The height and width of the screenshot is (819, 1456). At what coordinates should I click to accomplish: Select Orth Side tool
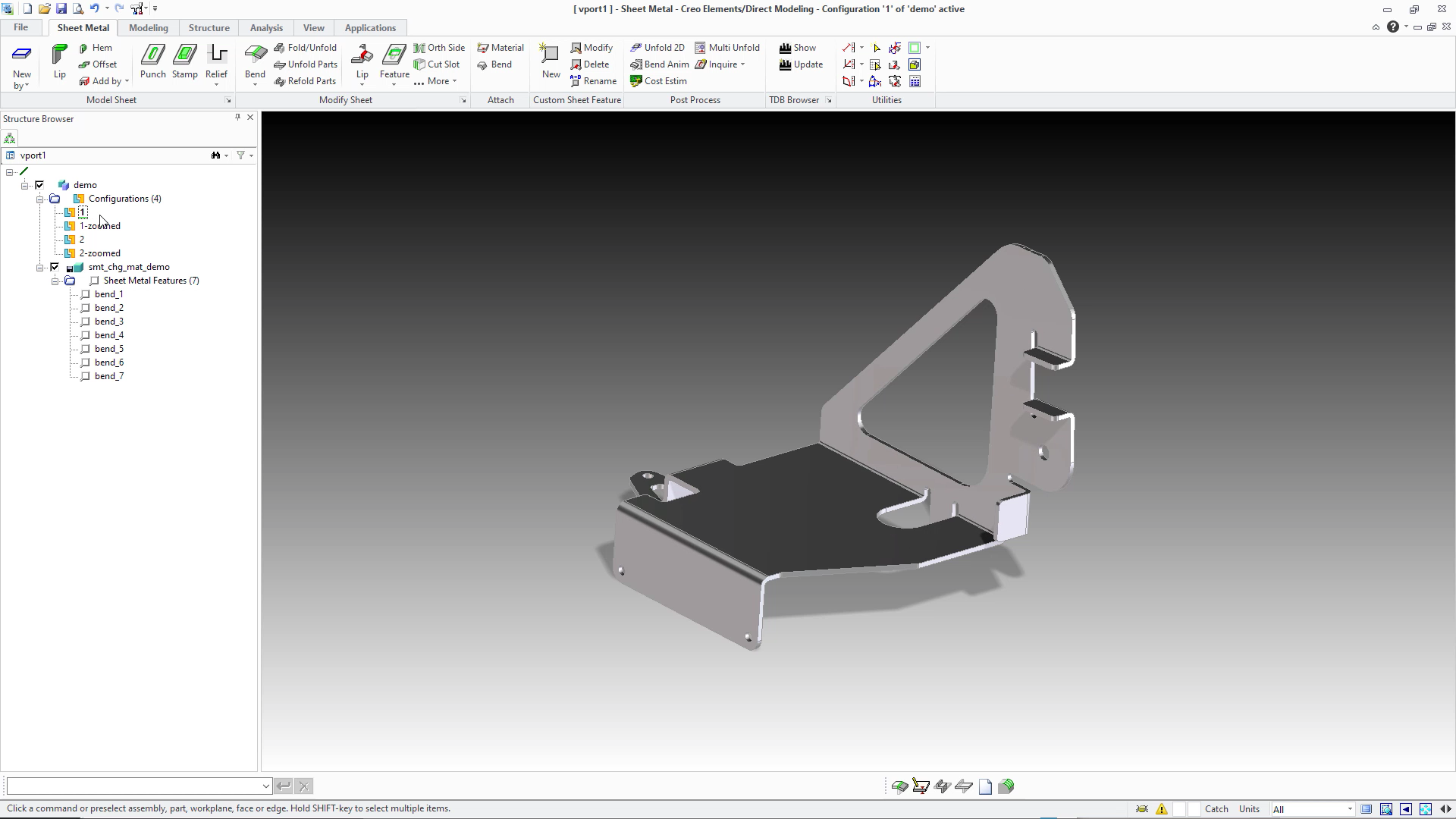coord(439,48)
